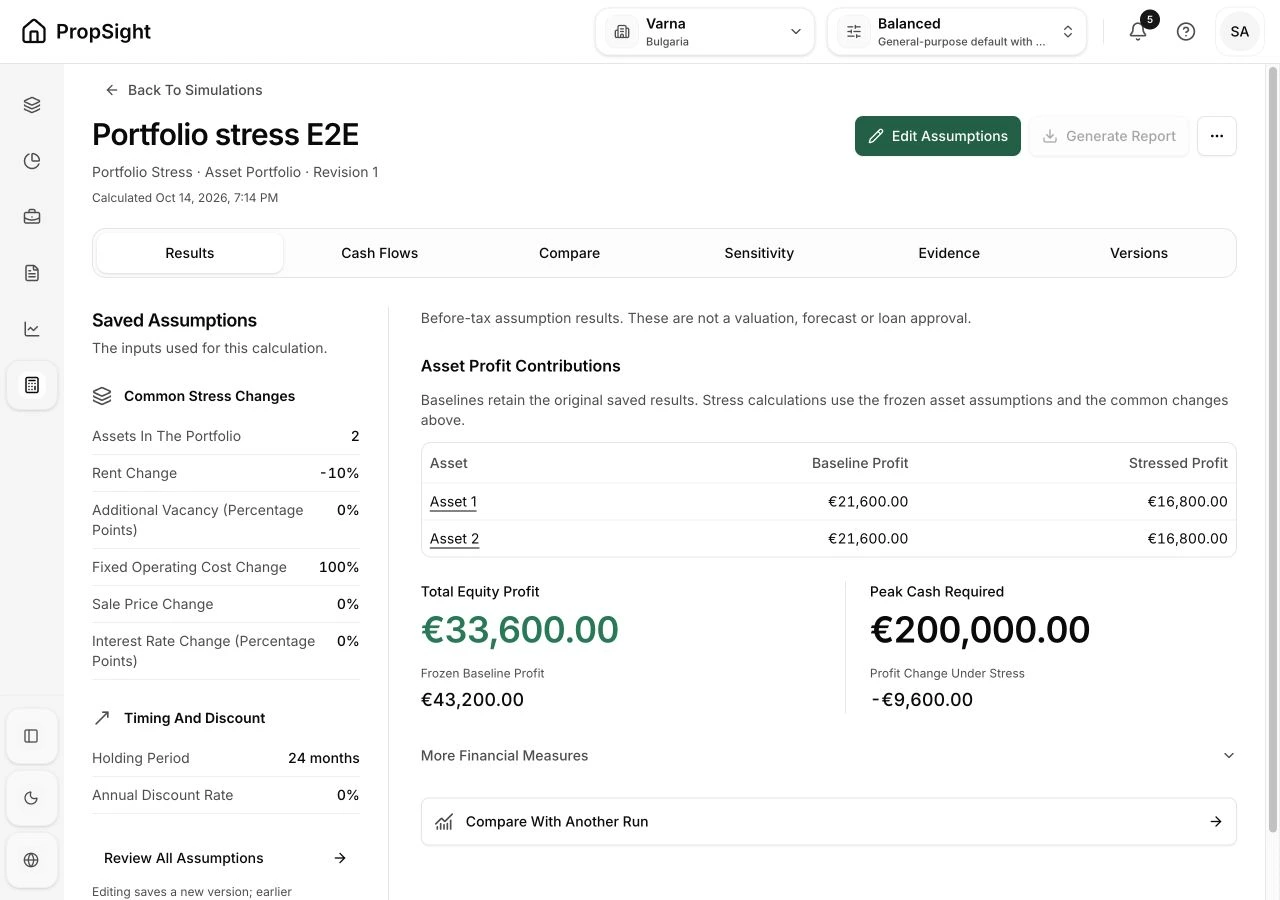Open the three-dot more options menu
This screenshot has width=1280, height=900.
pos(1217,136)
